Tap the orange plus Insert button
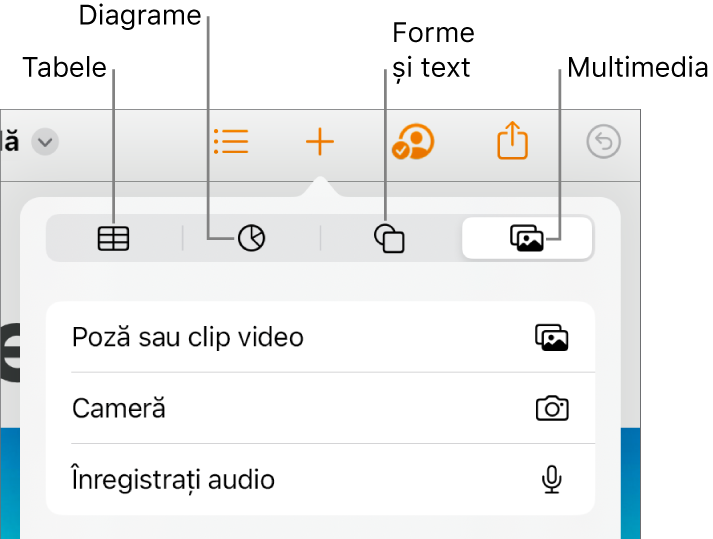This screenshot has width=713, height=539. pyautogui.click(x=320, y=142)
